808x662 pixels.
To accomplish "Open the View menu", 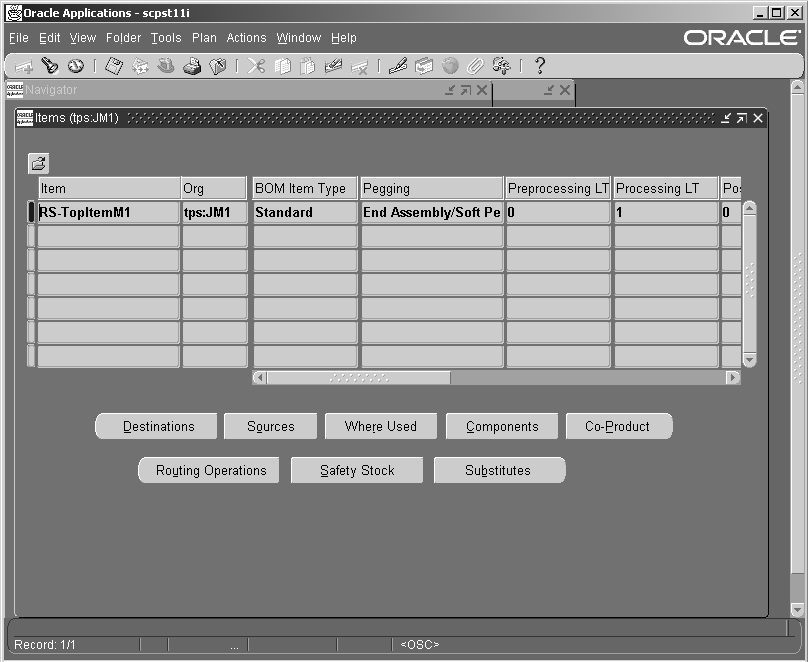I will click(x=83, y=38).
